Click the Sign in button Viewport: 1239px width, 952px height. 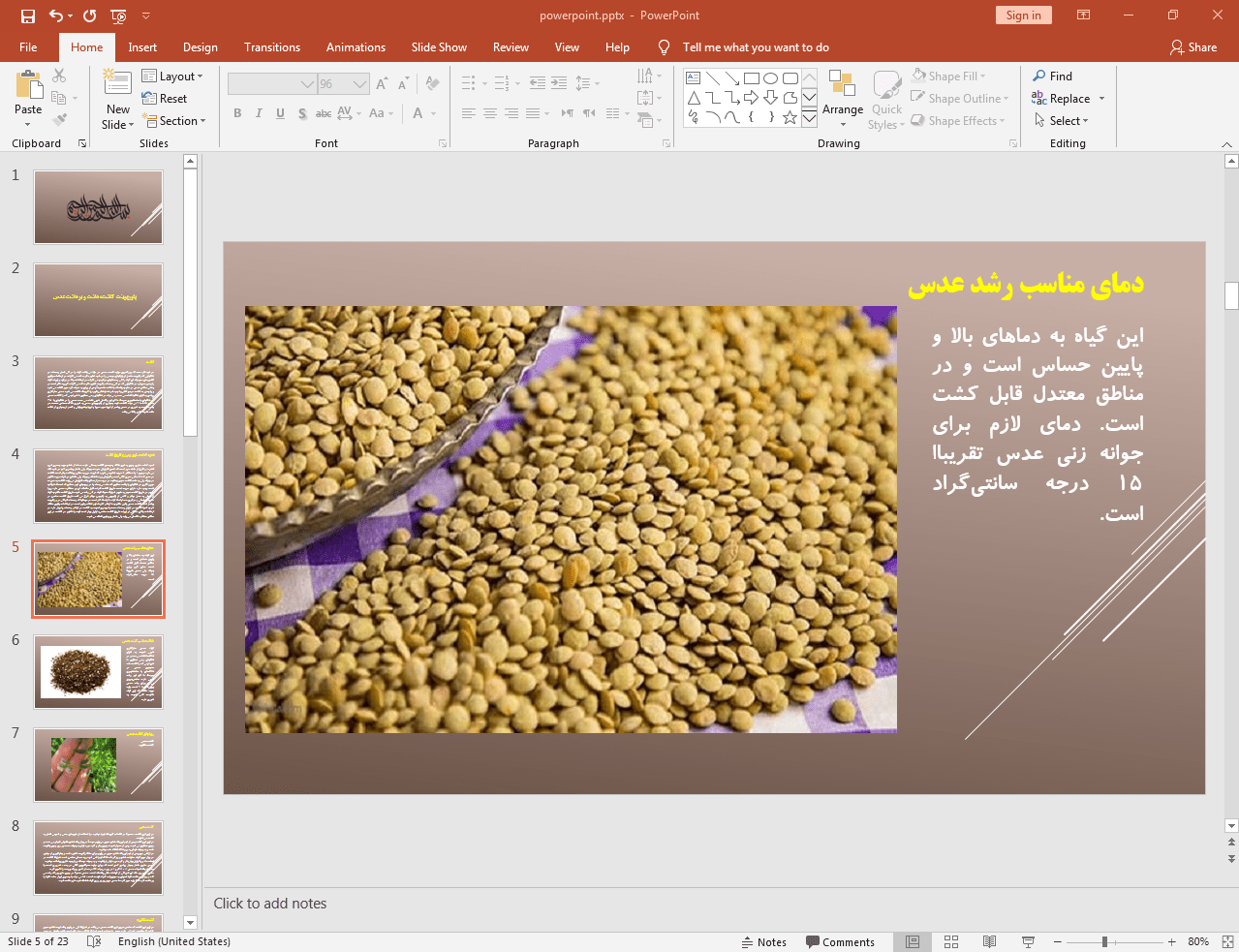(1023, 15)
